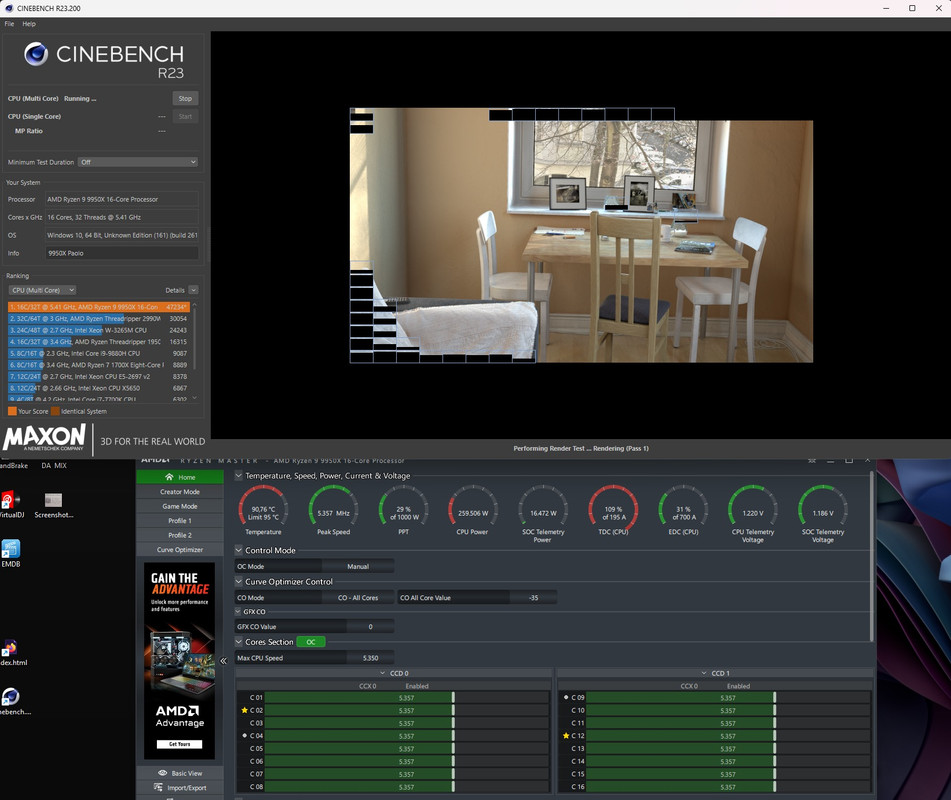Select ranking entry Intel Core i9-9880H 9087
951x800 pixels.
click(x=99, y=353)
